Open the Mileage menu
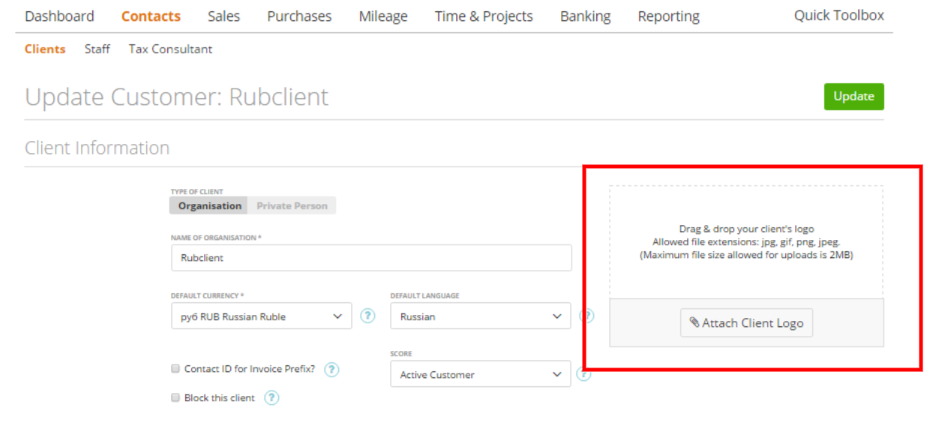The height and width of the screenshot is (425, 933). [x=383, y=16]
